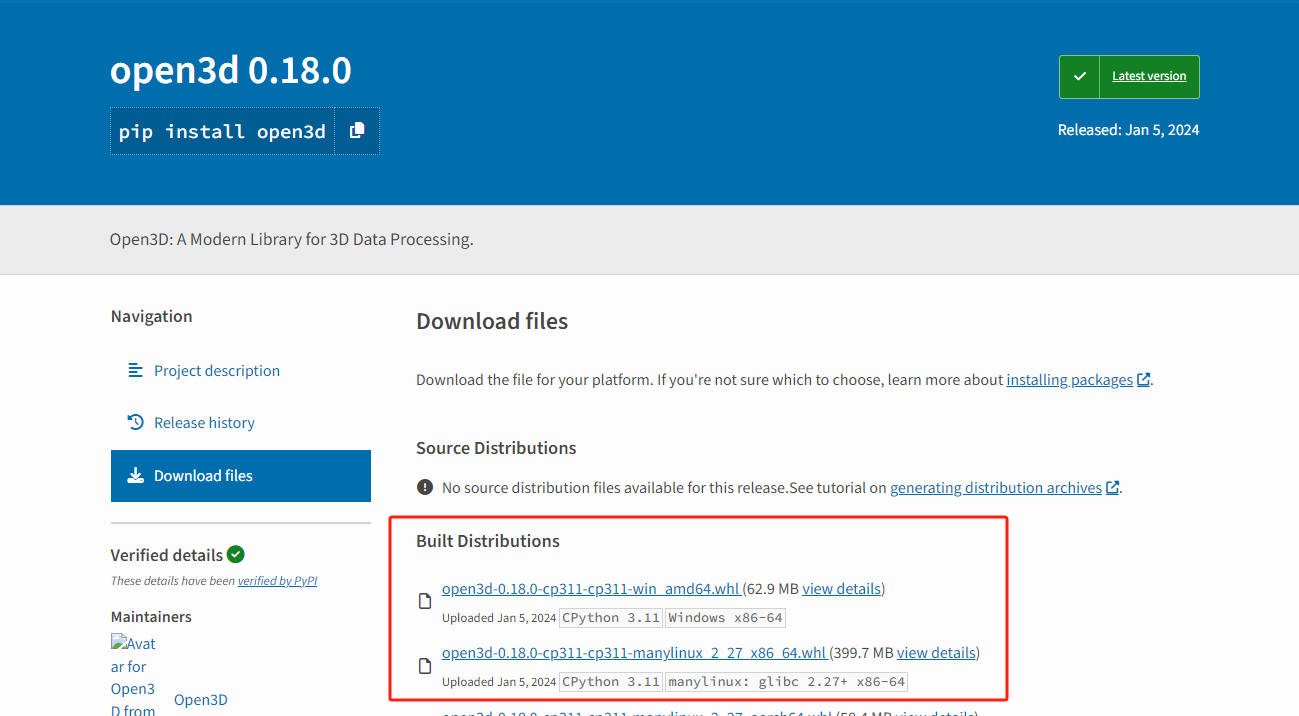Click external link icon after distribution archives

point(1112,488)
